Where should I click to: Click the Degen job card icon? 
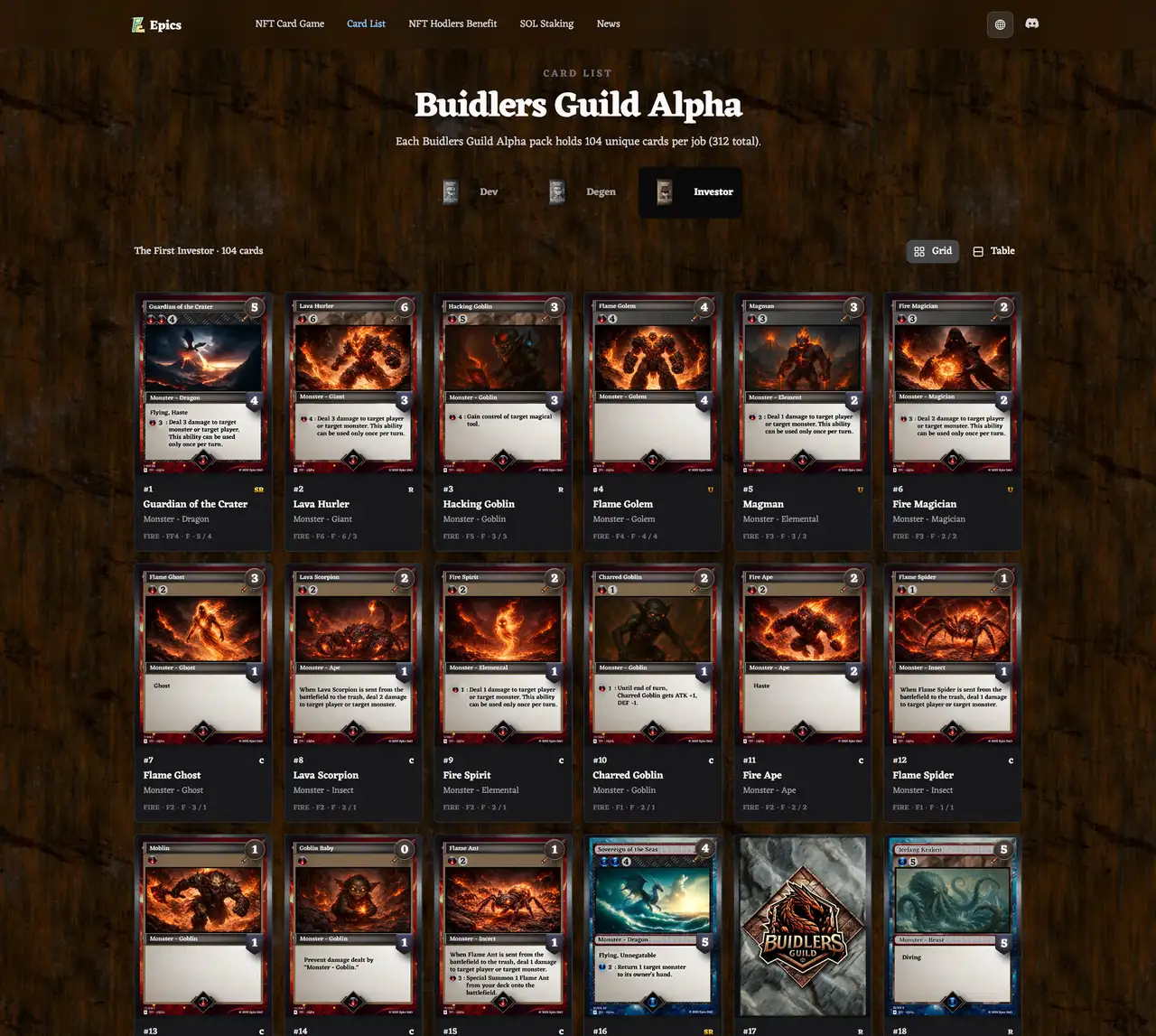[x=557, y=191]
